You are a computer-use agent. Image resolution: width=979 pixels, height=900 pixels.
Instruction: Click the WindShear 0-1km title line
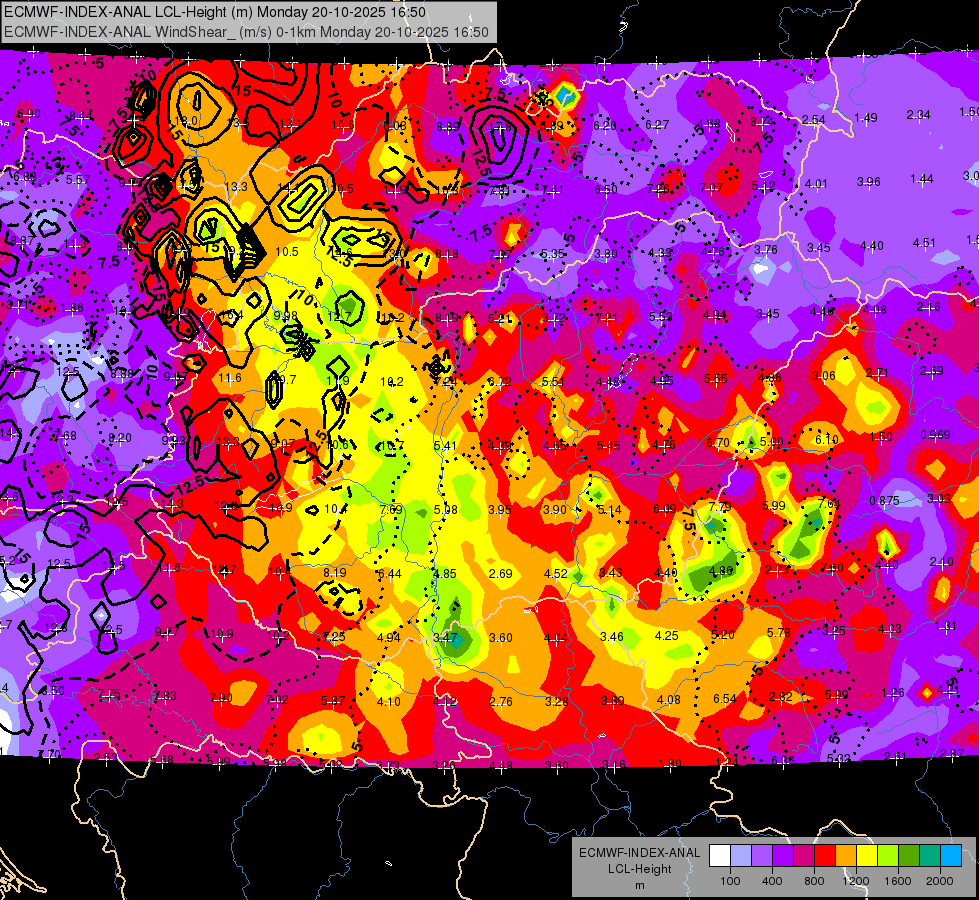[x=246, y=32]
